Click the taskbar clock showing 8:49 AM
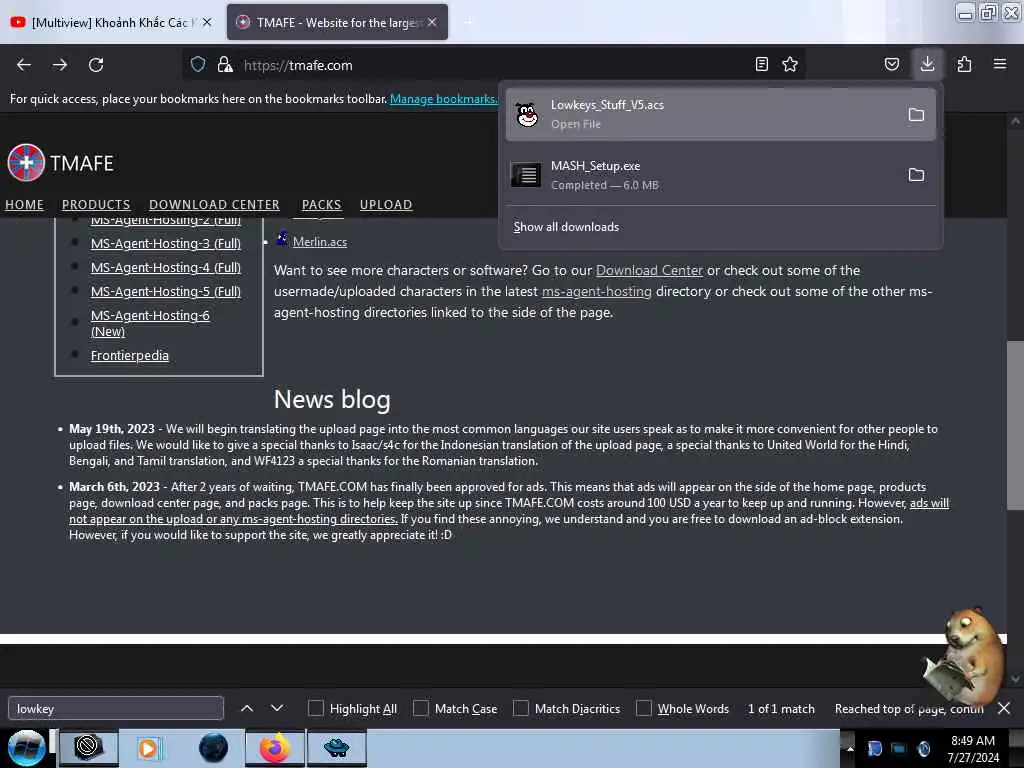 click(973, 749)
